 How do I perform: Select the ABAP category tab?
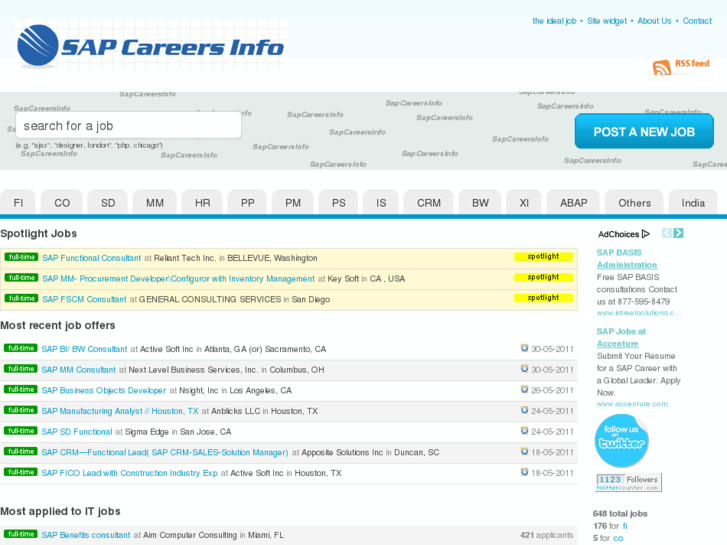(x=573, y=203)
